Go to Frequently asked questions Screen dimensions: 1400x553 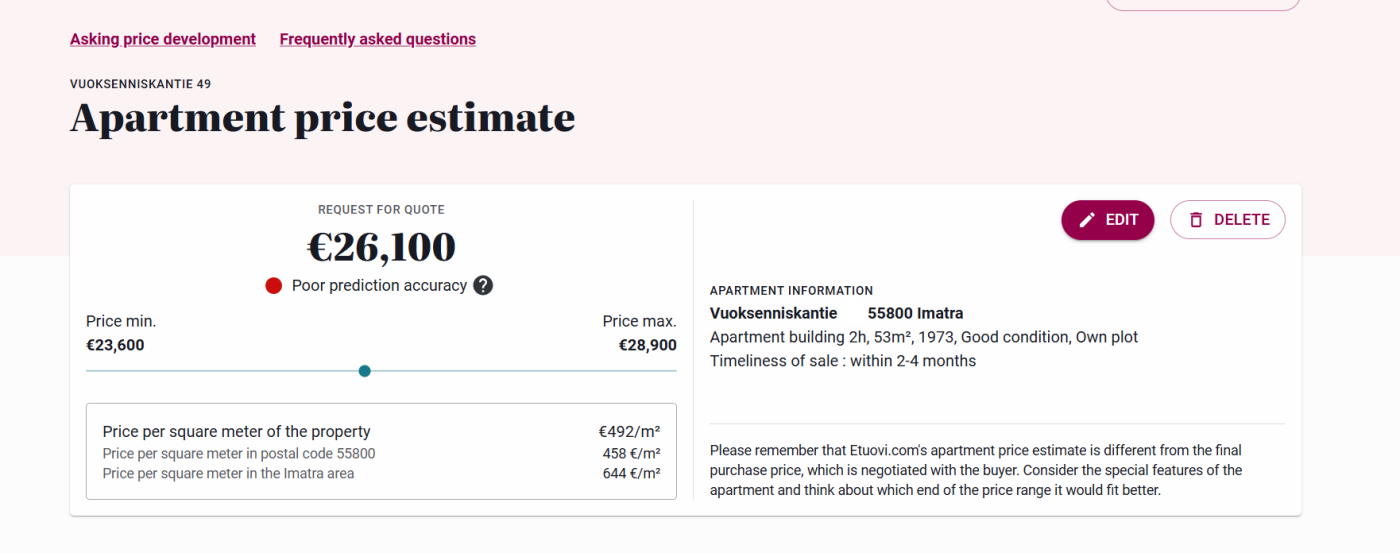point(378,39)
